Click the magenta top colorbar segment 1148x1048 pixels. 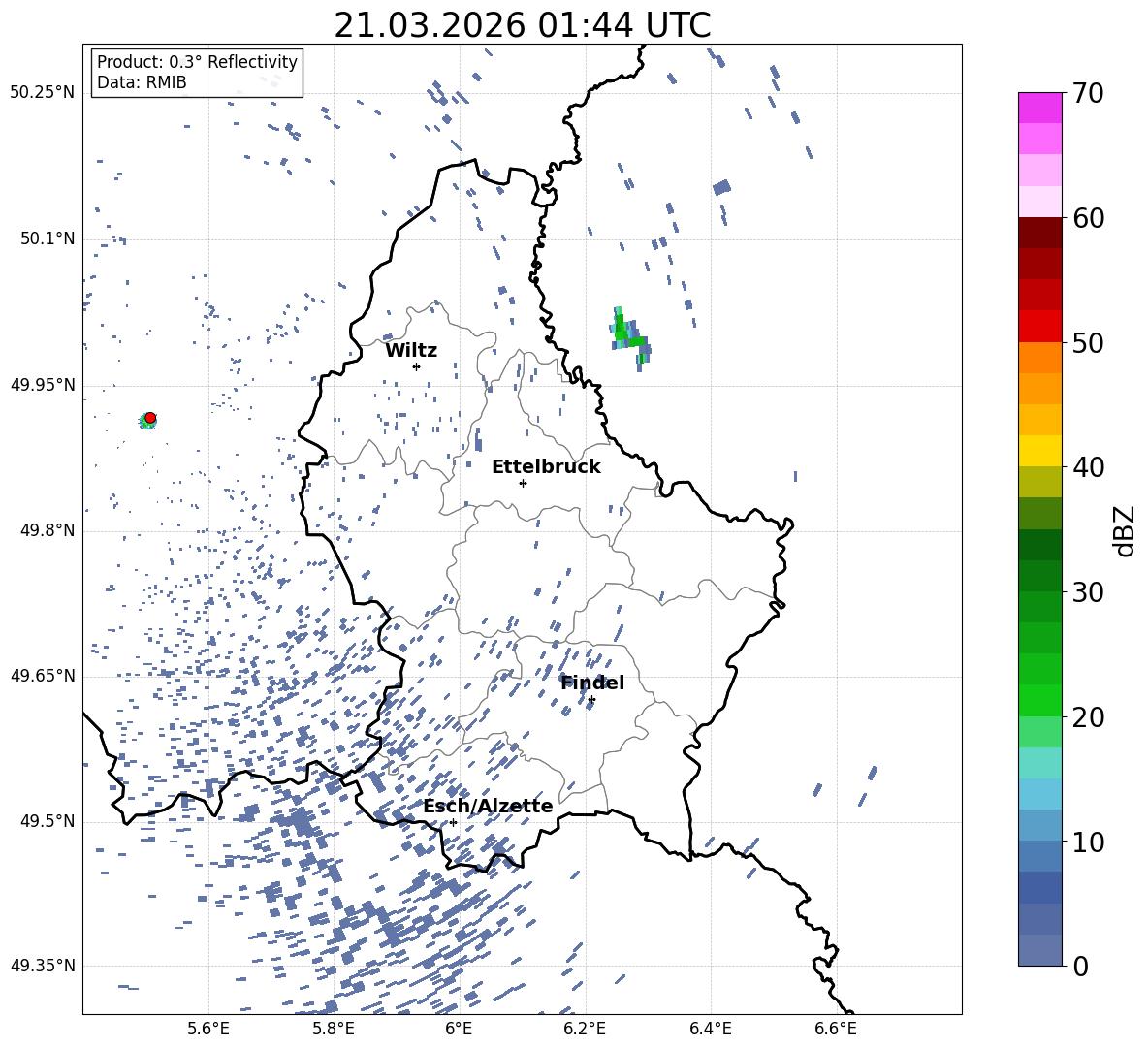[x=1039, y=108]
